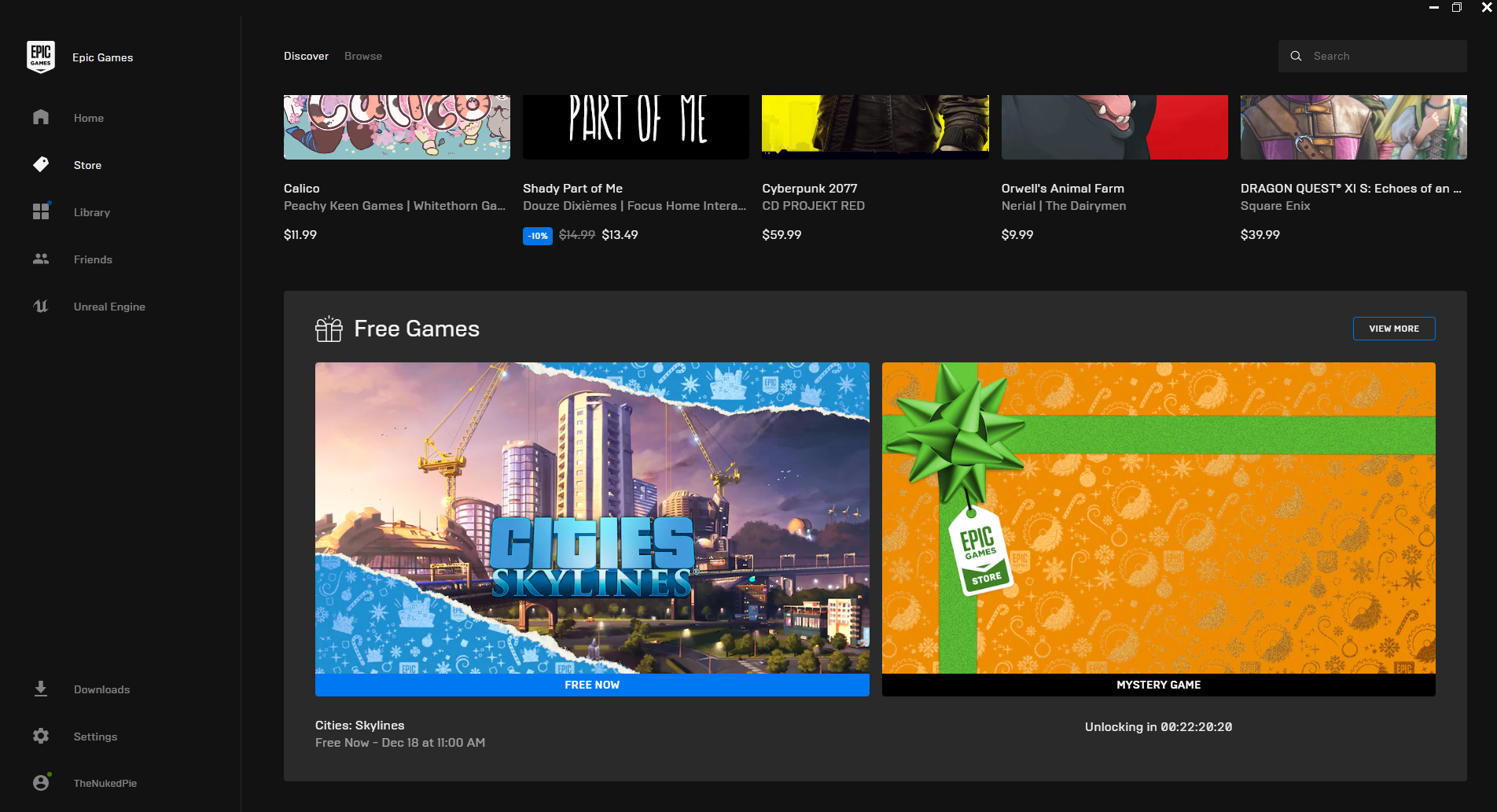Launch the Unreal Engine icon
Image resolution: width=1497 pixels, height=812 pixels.
coord(41,307)
